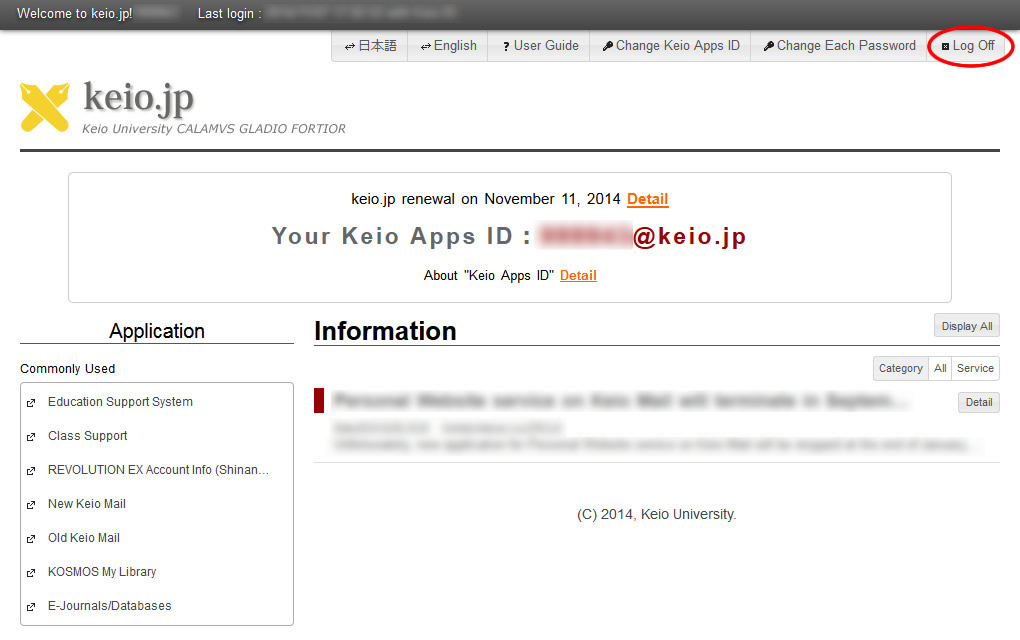The image size is (1020, 640).
Task: Select the Service filter tab
Action: pos(975,368)
